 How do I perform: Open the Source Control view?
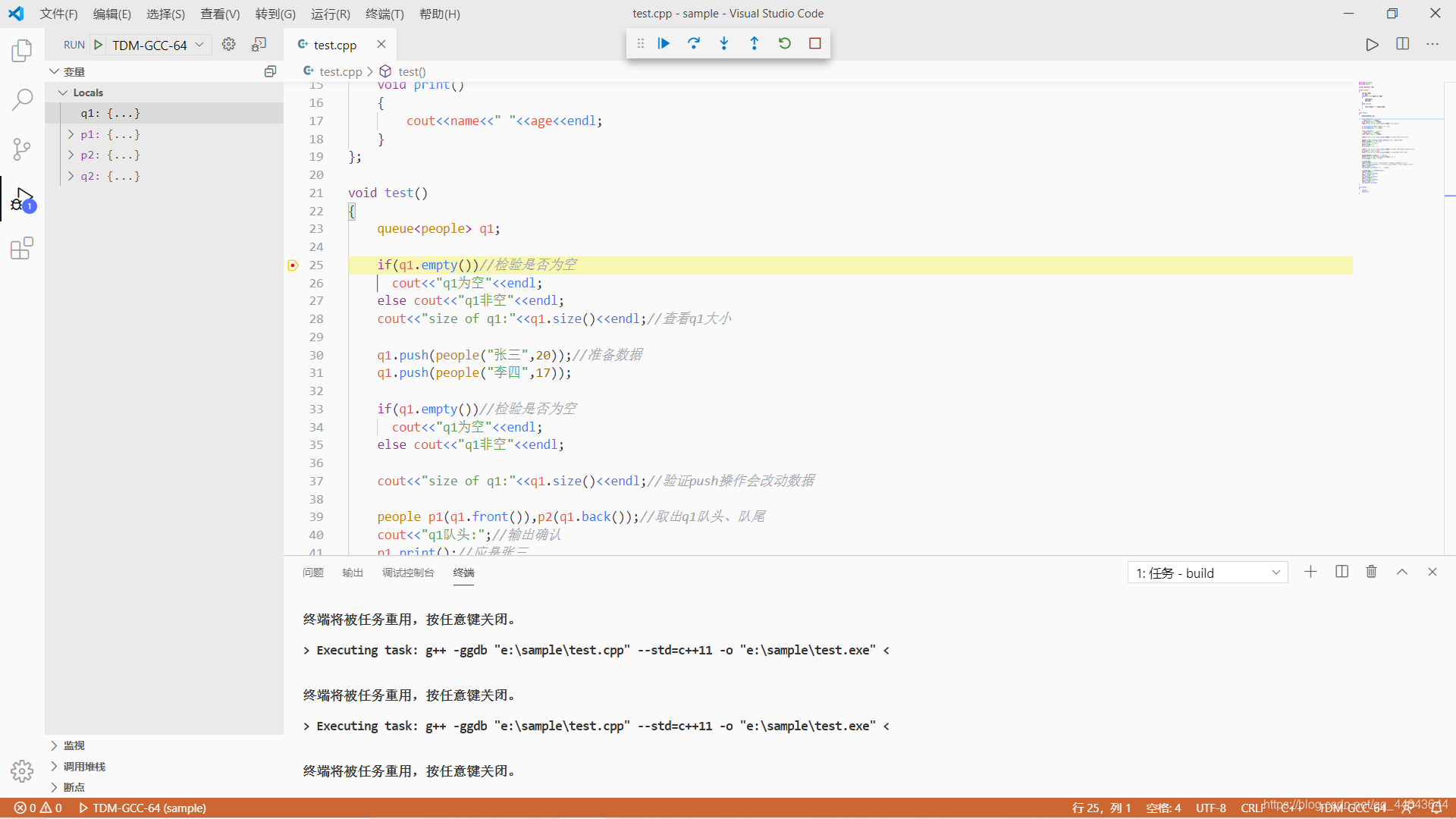point(22,149)
